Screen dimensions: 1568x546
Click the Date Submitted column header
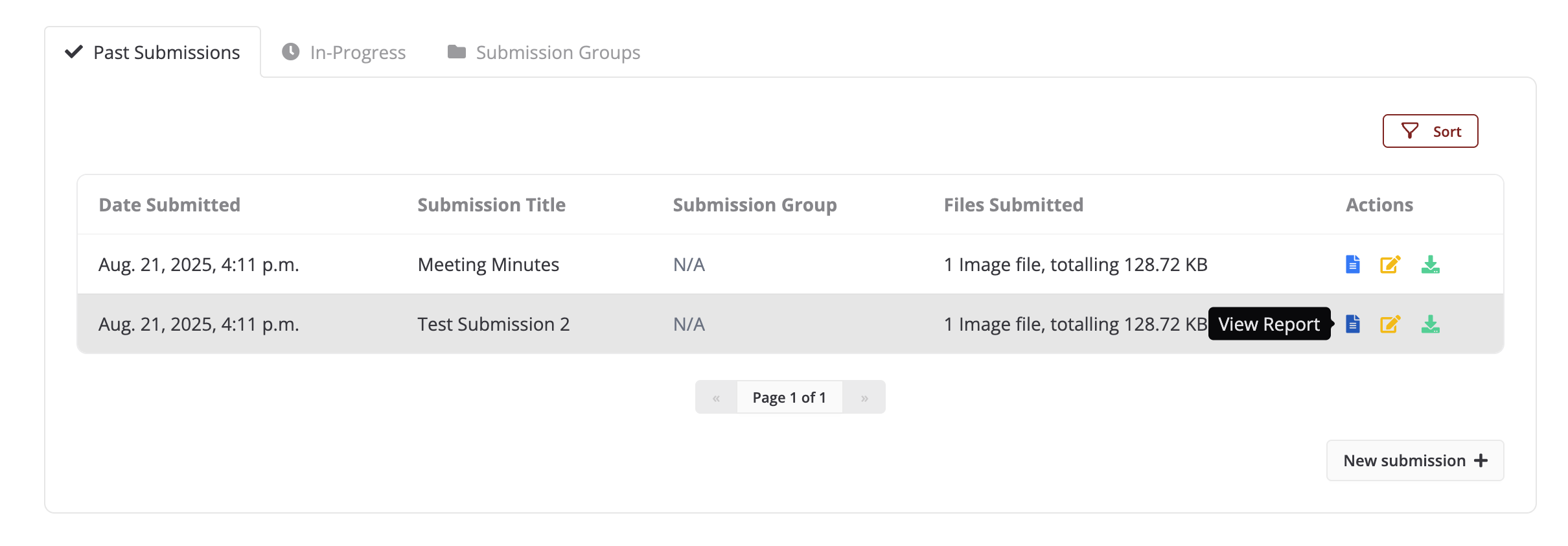[x=170, y=205]
